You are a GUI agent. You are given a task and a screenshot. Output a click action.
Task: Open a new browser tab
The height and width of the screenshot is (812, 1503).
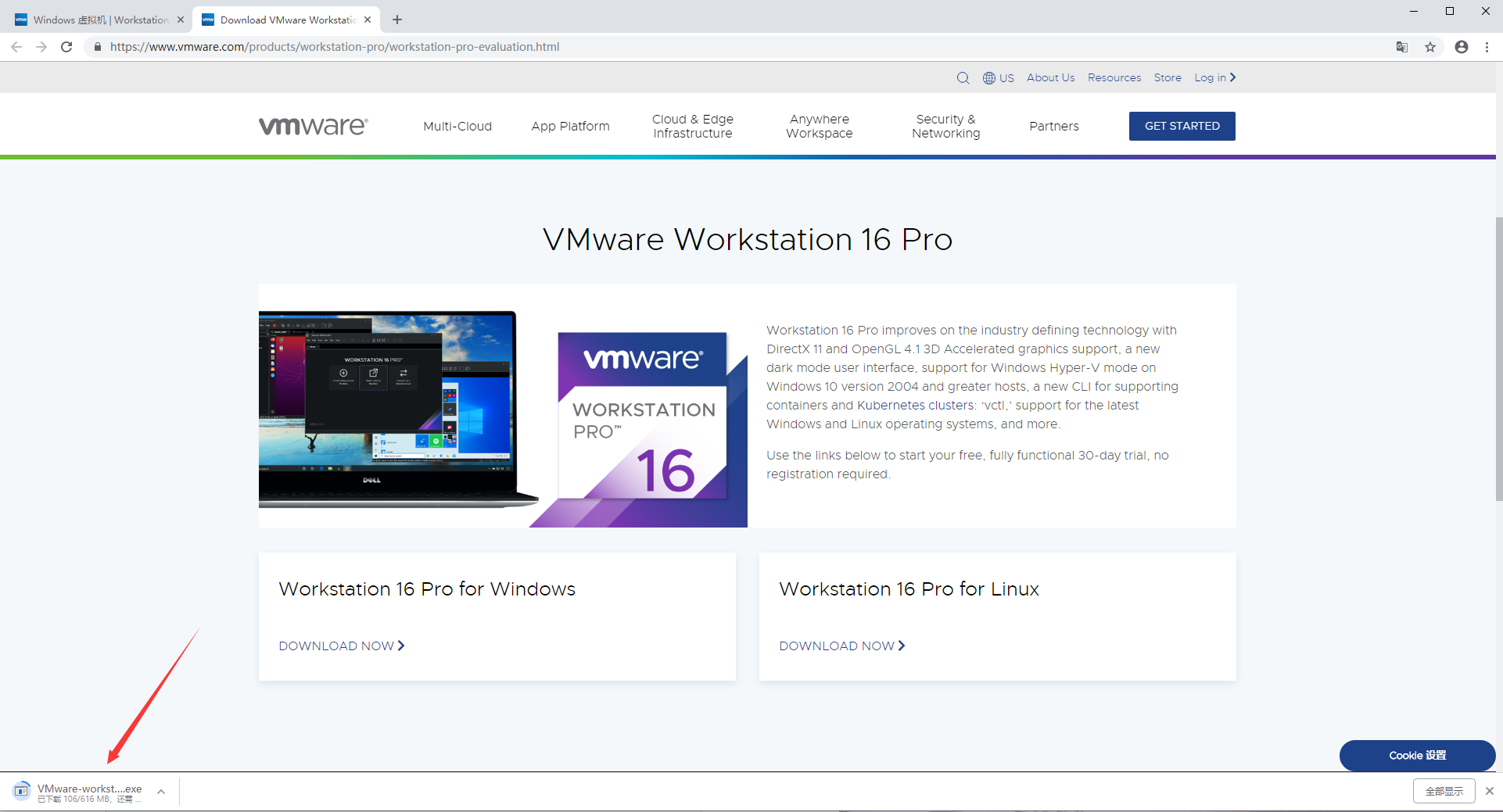397,20
